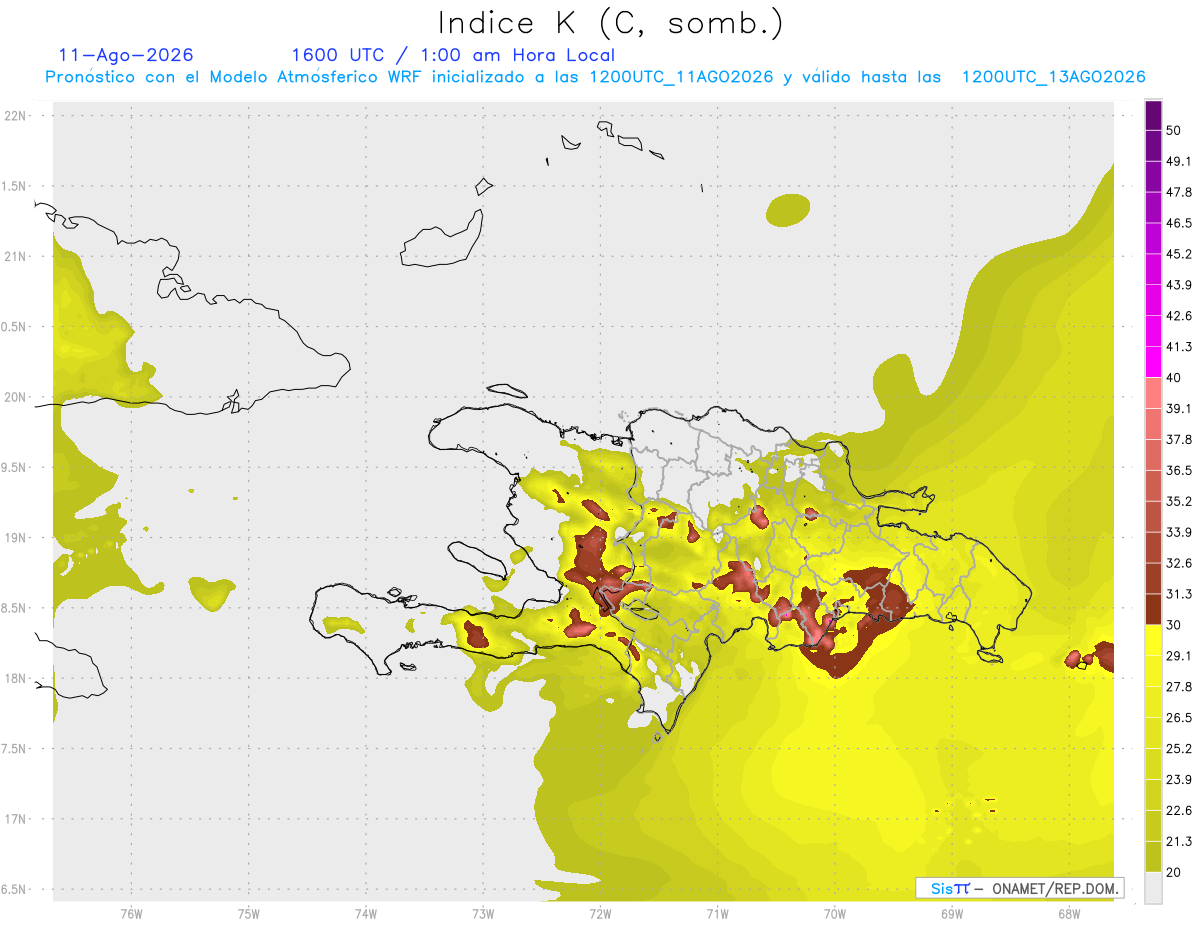The width and height of the screenshot is (1200, 927).
Task: Click the "22.6" color scale value
Action: tap(1179, 811)
